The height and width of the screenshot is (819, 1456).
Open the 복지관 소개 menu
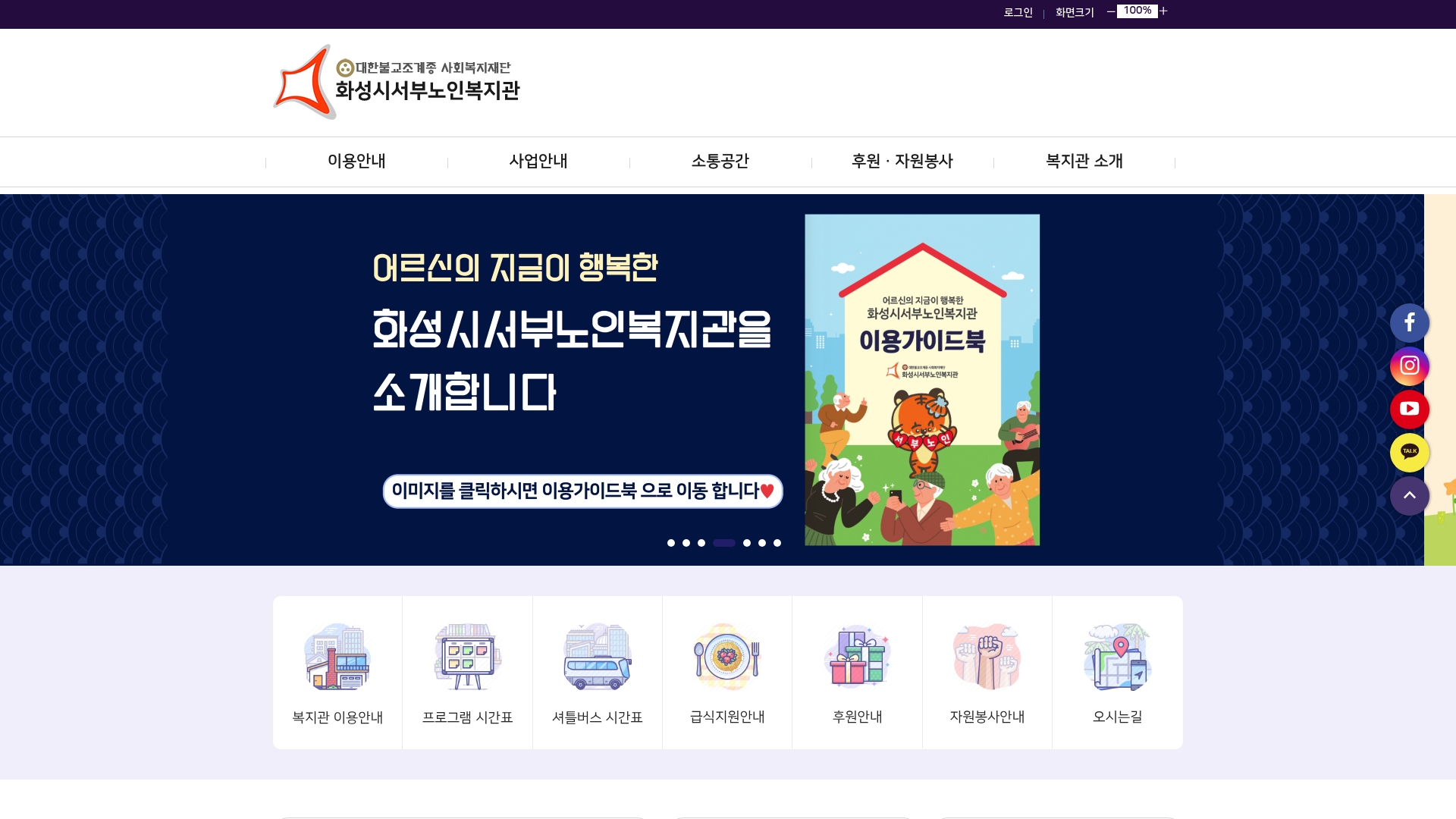click(1084, 162)
